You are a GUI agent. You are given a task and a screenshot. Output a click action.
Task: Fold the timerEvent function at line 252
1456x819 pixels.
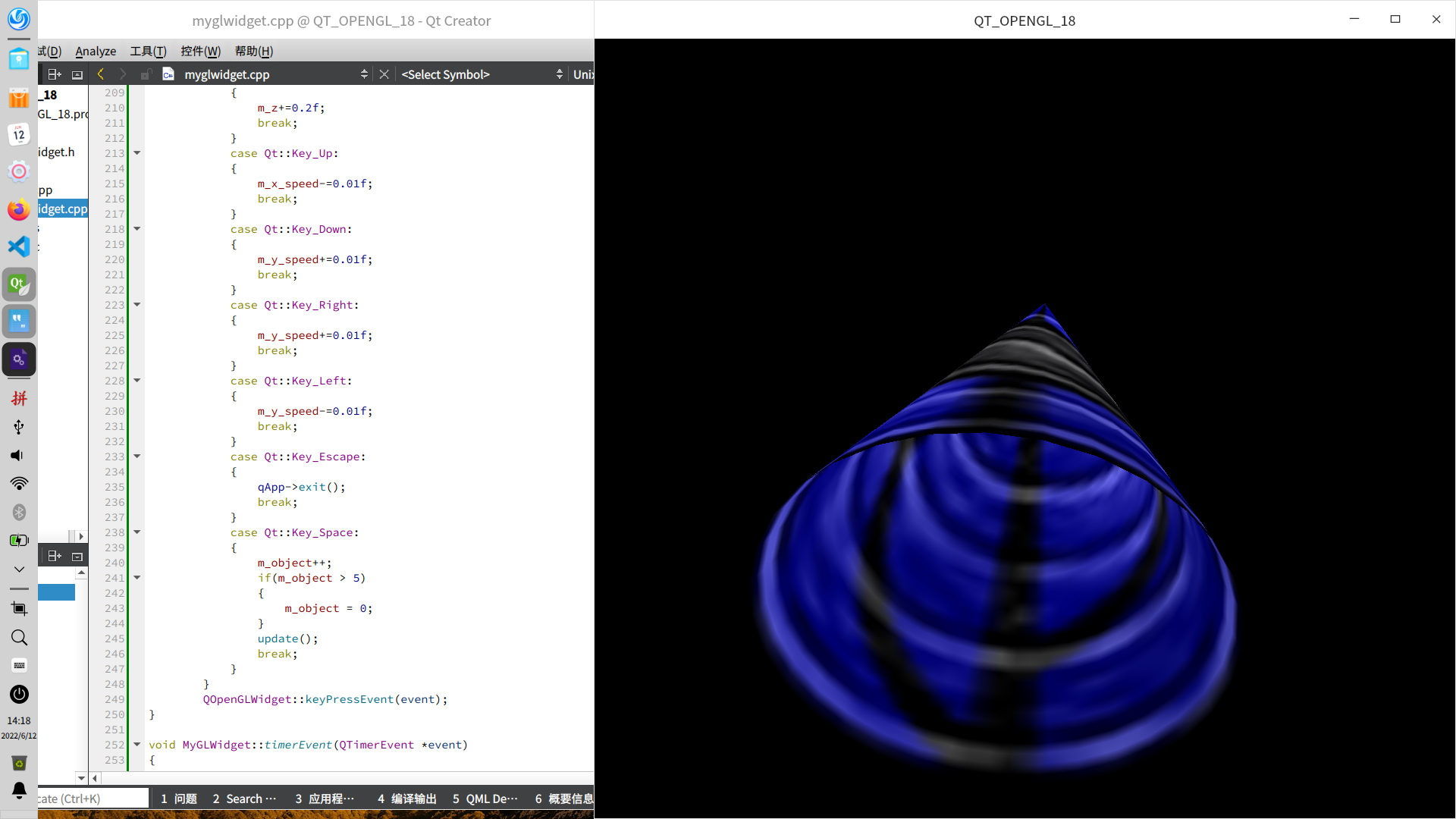click(x=137, y=745)
